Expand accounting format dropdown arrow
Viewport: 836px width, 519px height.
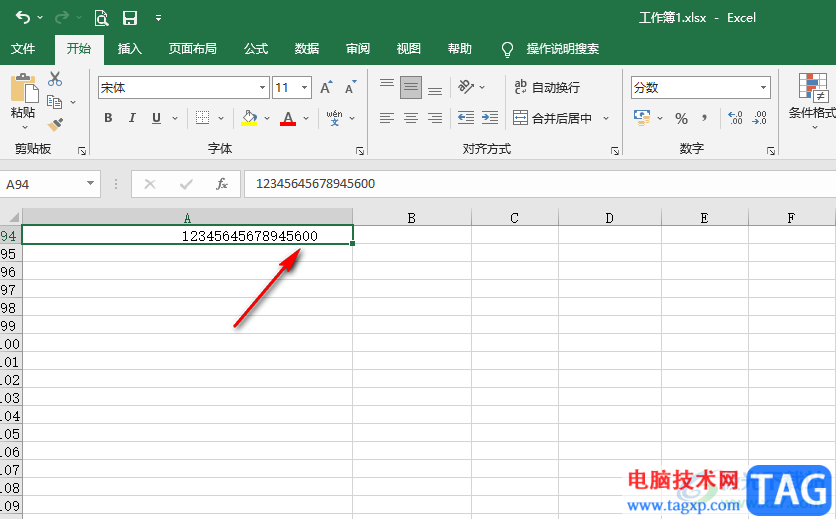click(x=660, y=118)
